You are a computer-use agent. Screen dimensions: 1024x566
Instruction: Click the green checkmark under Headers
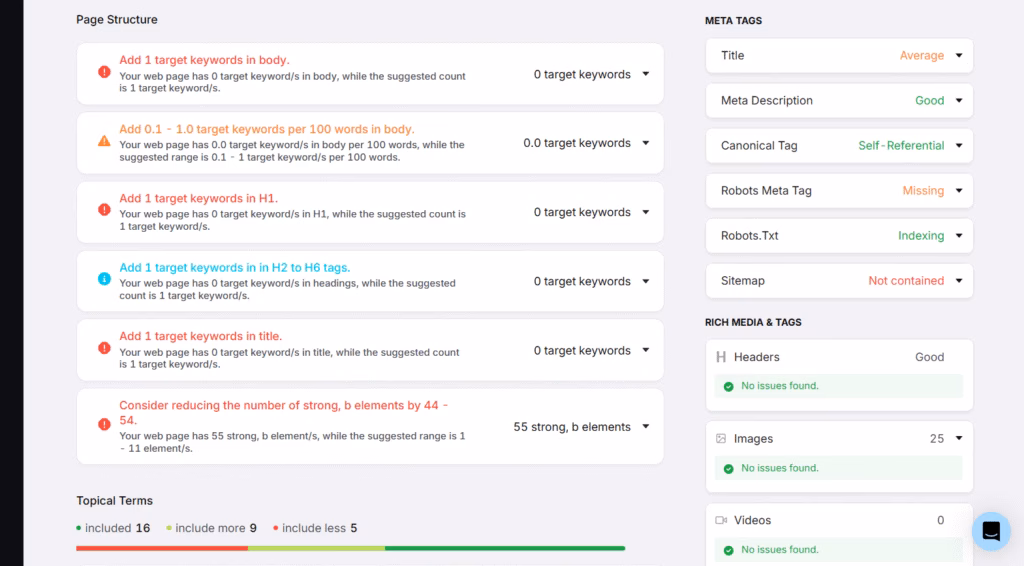(x=729, y=386)
